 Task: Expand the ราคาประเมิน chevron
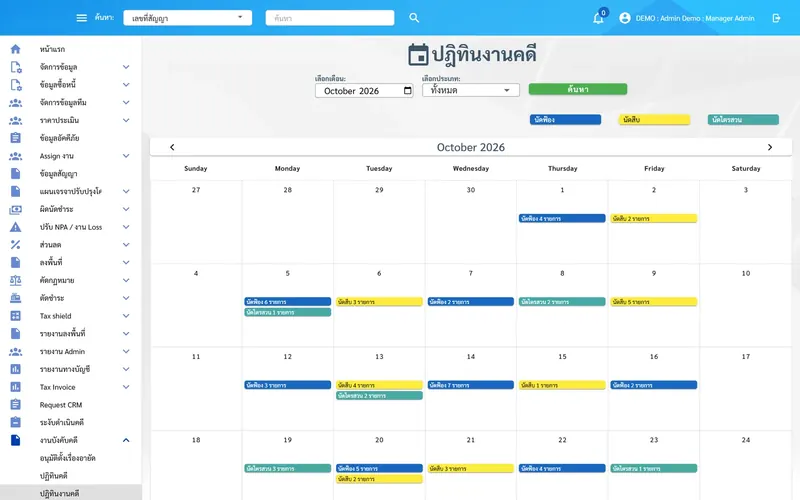tap(126, 120)
